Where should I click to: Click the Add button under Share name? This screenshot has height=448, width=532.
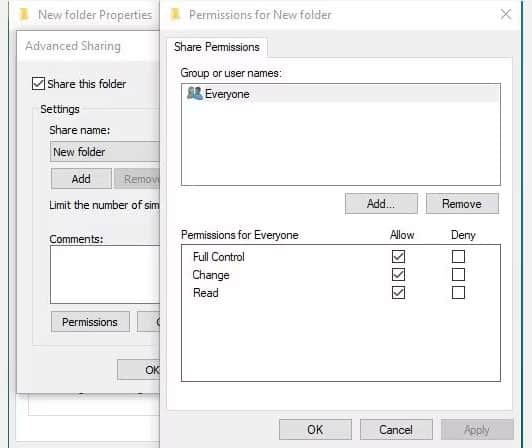click(81, 179)
